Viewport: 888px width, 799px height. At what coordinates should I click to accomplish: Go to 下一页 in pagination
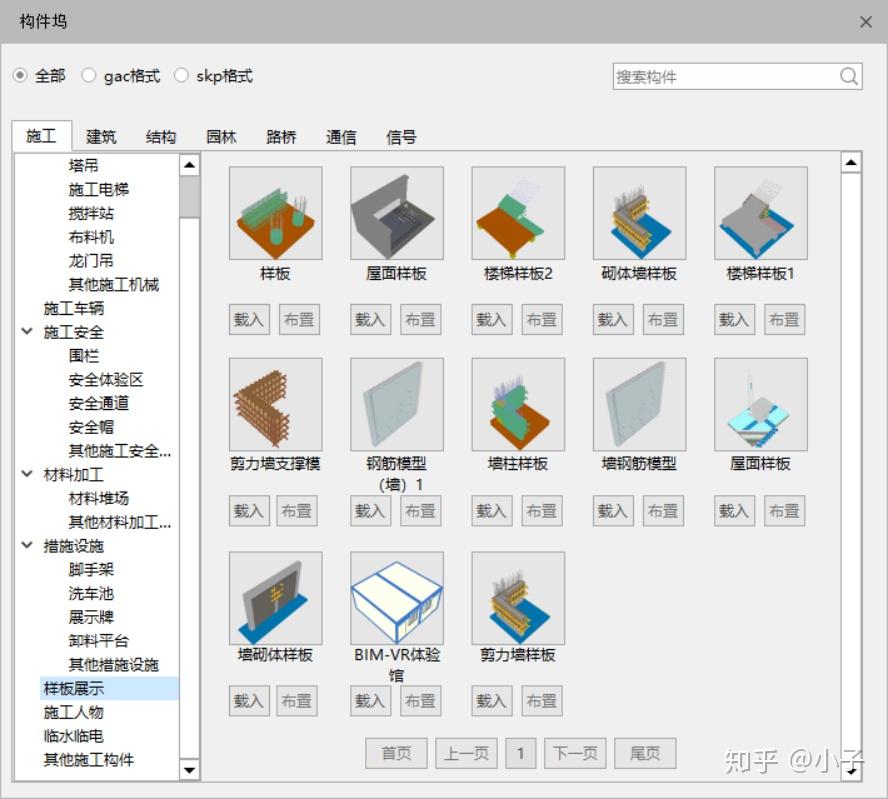[575, 753]
